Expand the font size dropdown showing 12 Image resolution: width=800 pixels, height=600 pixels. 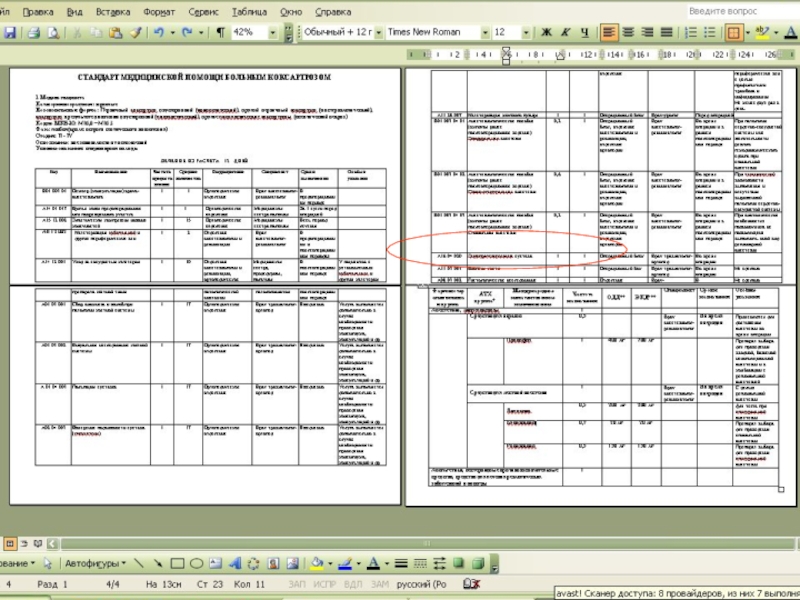pyautogui.click(x=527, y=33)
